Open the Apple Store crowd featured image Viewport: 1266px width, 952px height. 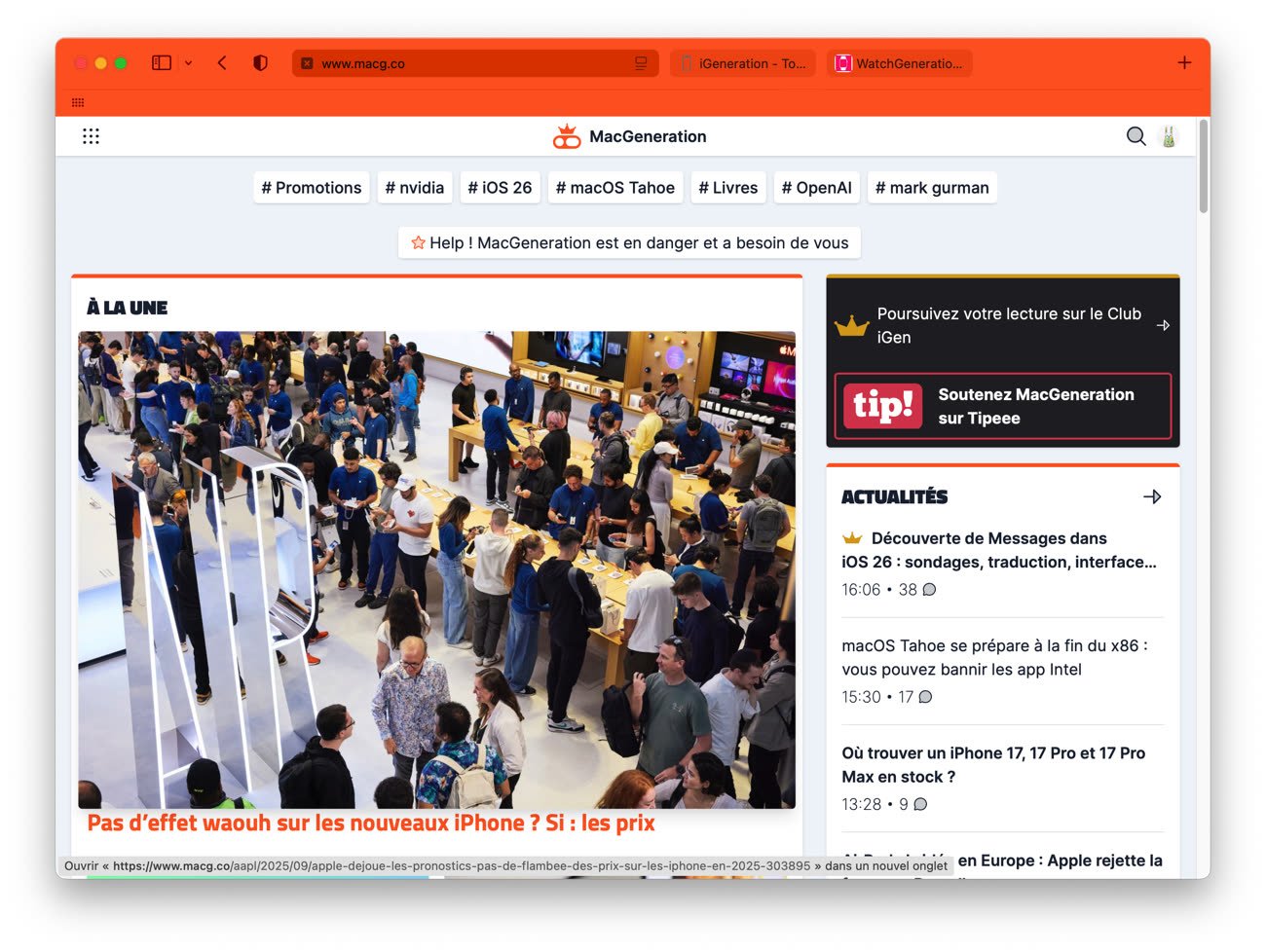(436, 569)
